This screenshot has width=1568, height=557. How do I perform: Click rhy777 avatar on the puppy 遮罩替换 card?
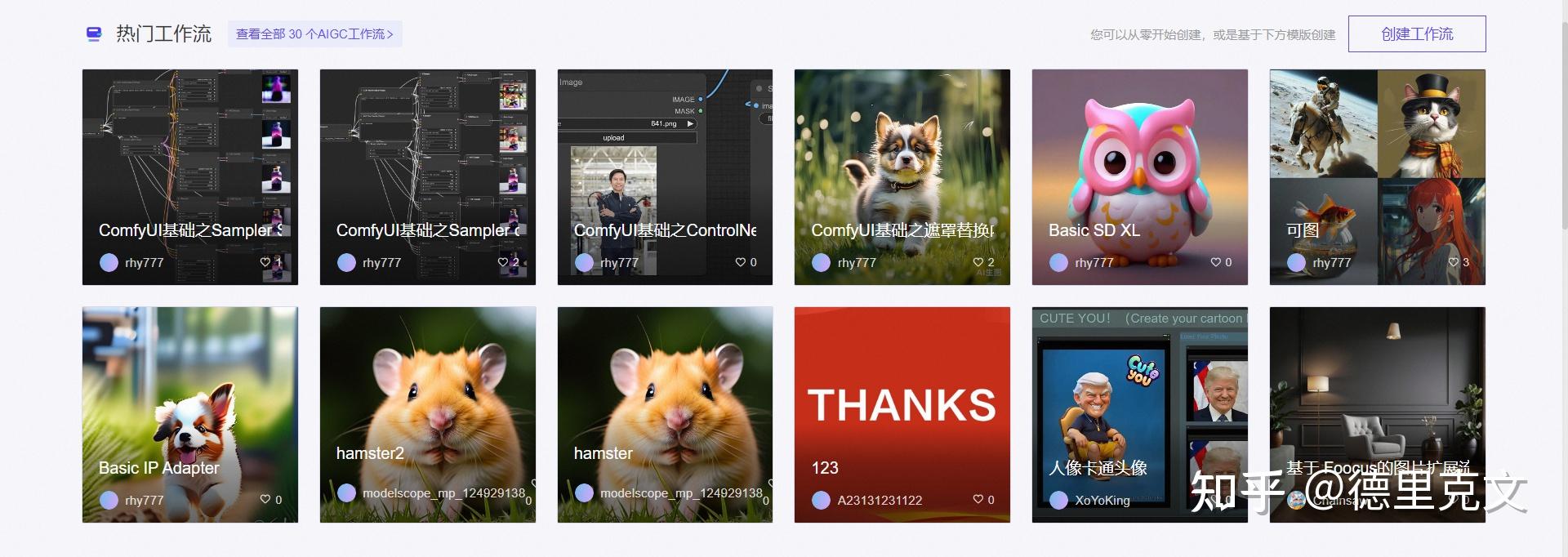822,262
